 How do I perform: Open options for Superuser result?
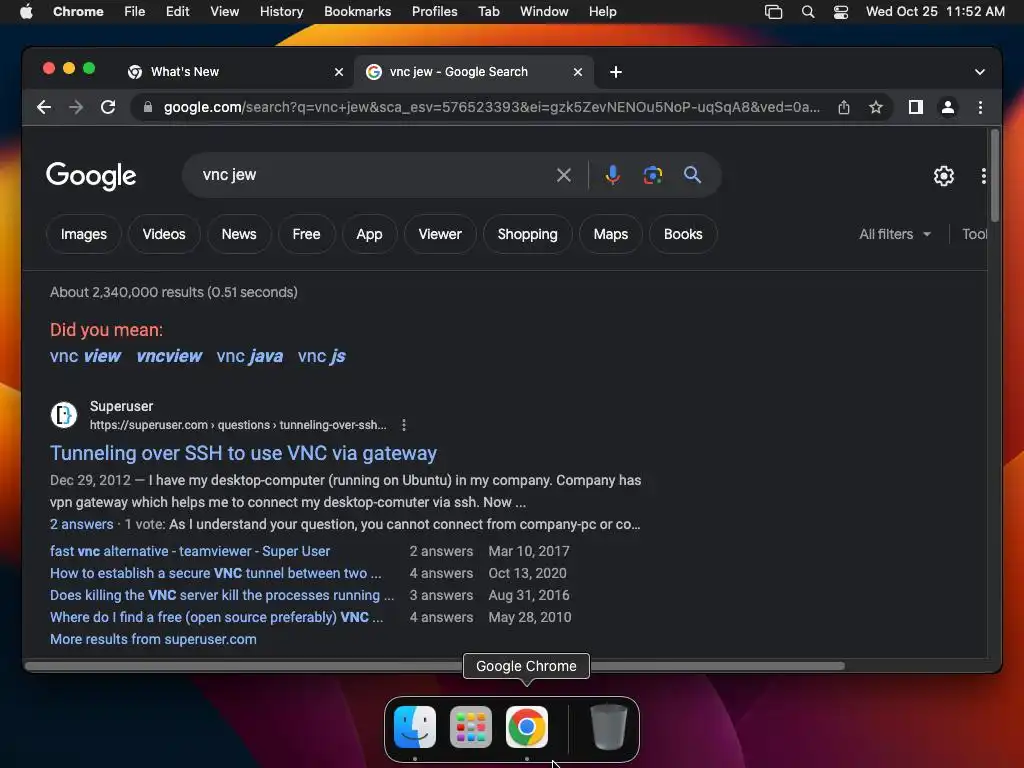point(404,425)
